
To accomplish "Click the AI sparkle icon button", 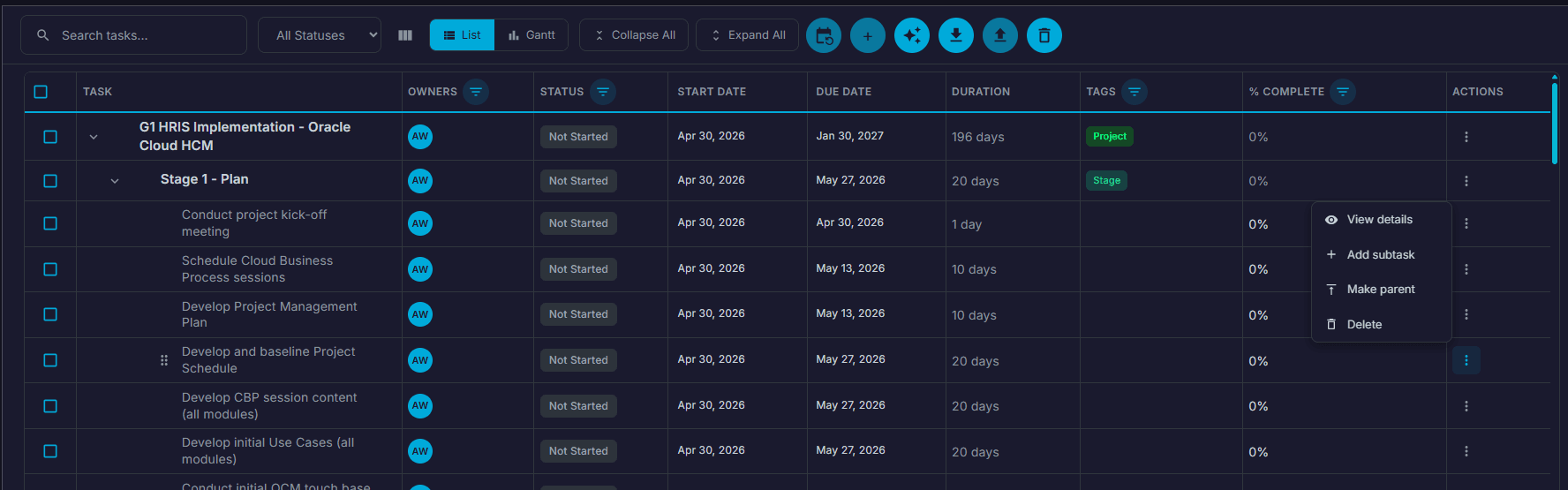I will tap(912, 35).
